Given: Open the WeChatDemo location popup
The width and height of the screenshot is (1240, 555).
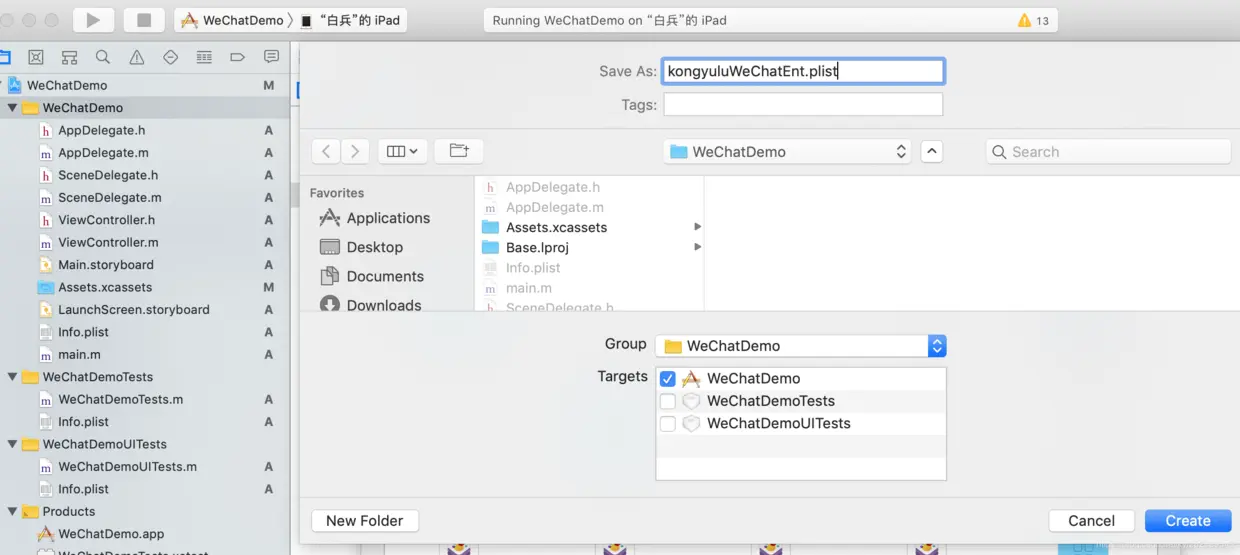Looking at the screenshot, I should (788, 152).
